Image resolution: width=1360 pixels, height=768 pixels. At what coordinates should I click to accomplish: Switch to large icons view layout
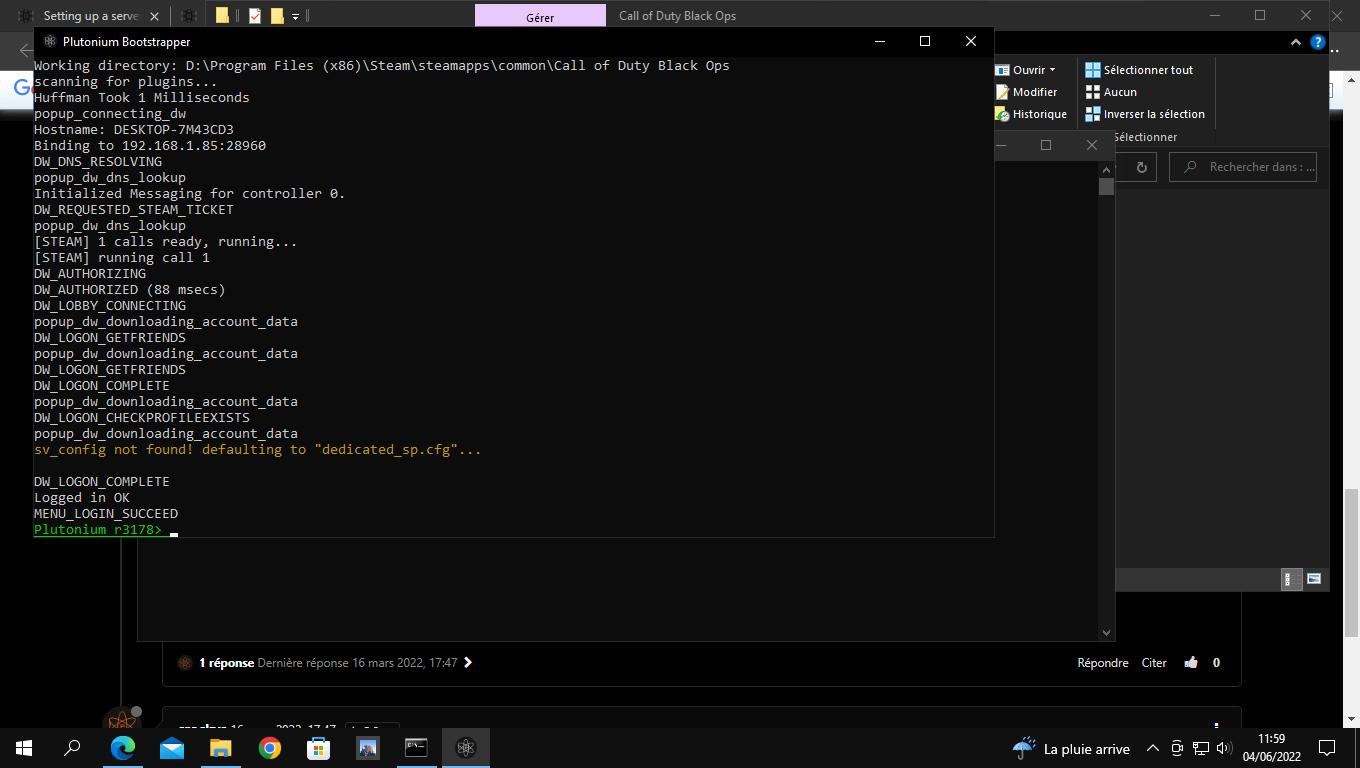[x=1314, y=578]
